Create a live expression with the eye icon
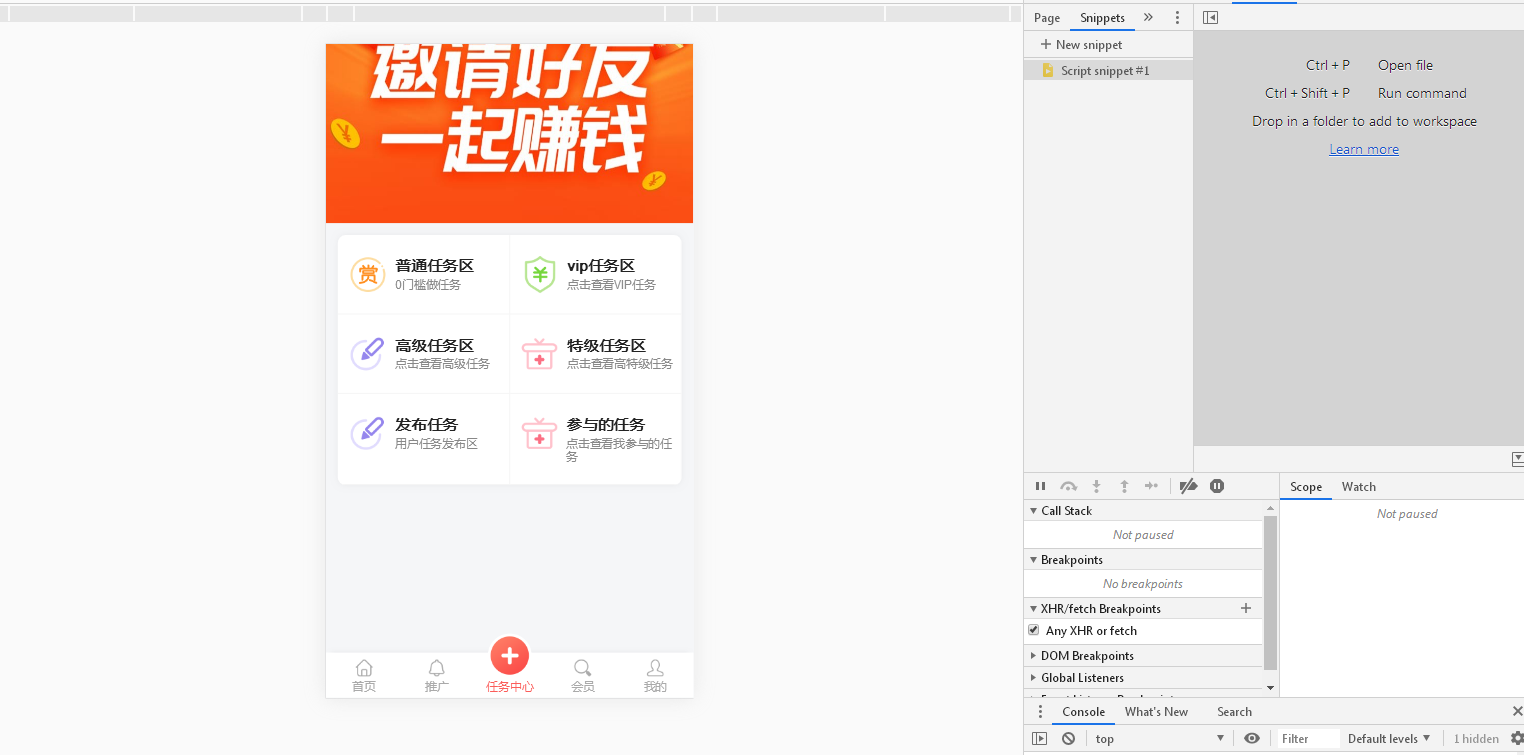 point(1251,738)
